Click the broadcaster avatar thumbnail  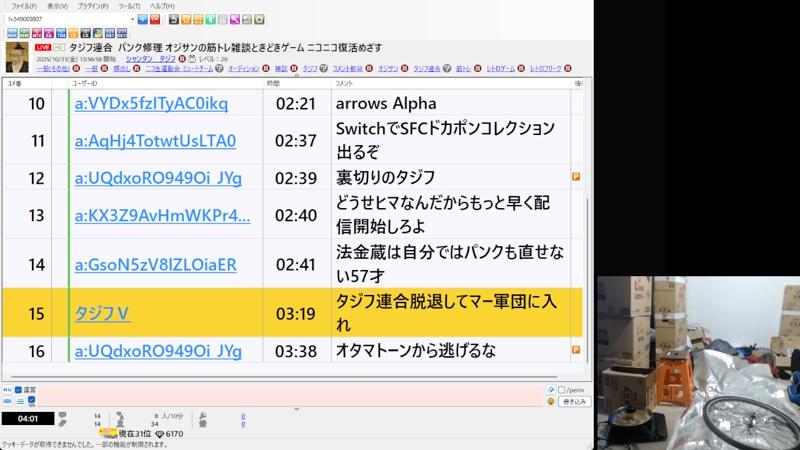click(x=17, y=57)
